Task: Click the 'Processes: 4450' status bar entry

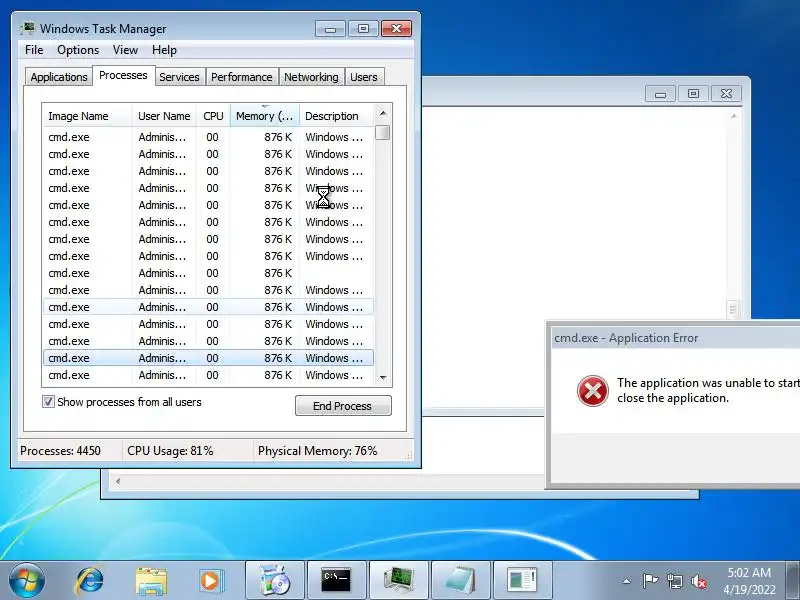Action: point(60,451)
